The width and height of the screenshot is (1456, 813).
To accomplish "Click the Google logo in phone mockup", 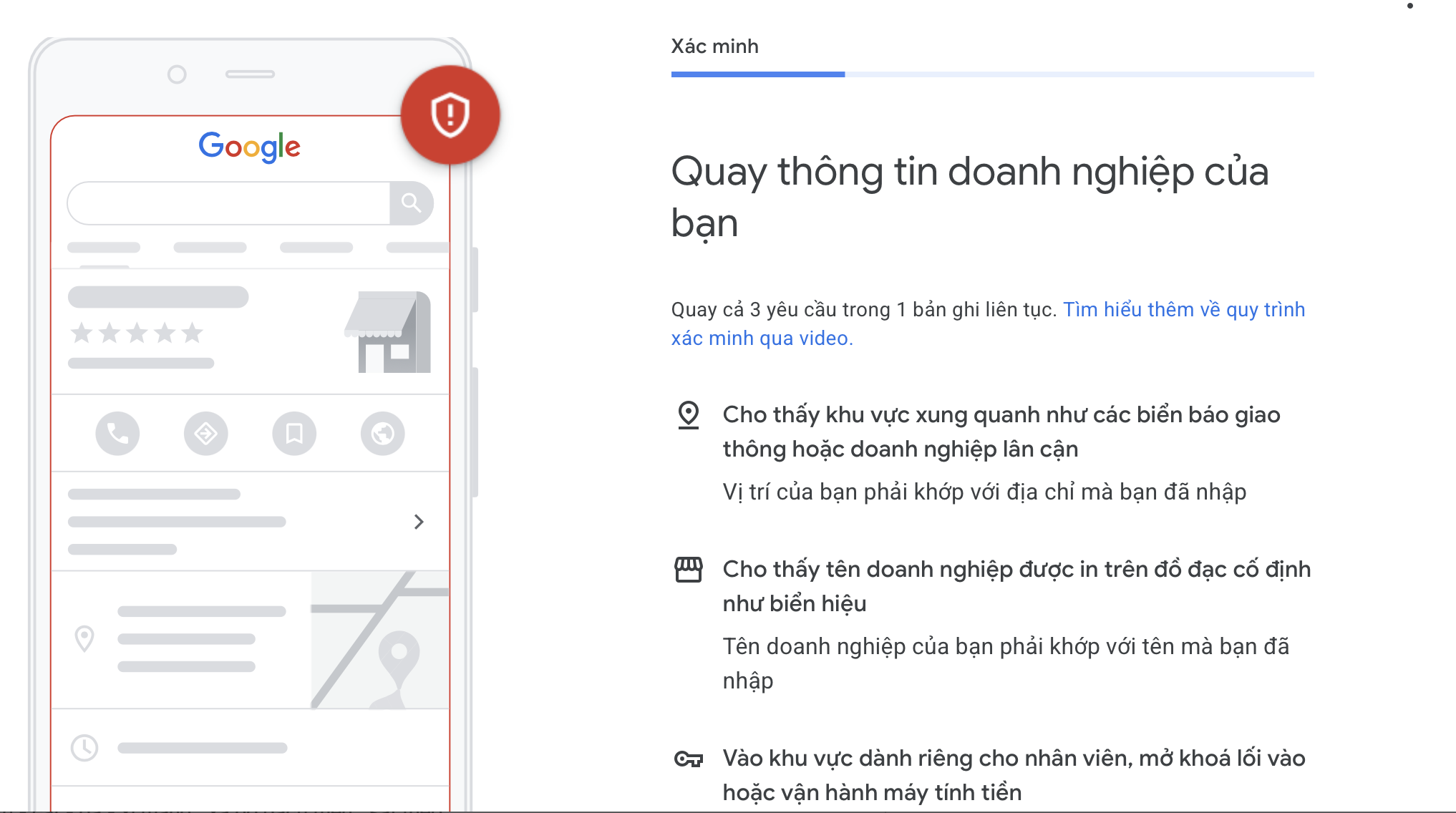I will [249, 147].
